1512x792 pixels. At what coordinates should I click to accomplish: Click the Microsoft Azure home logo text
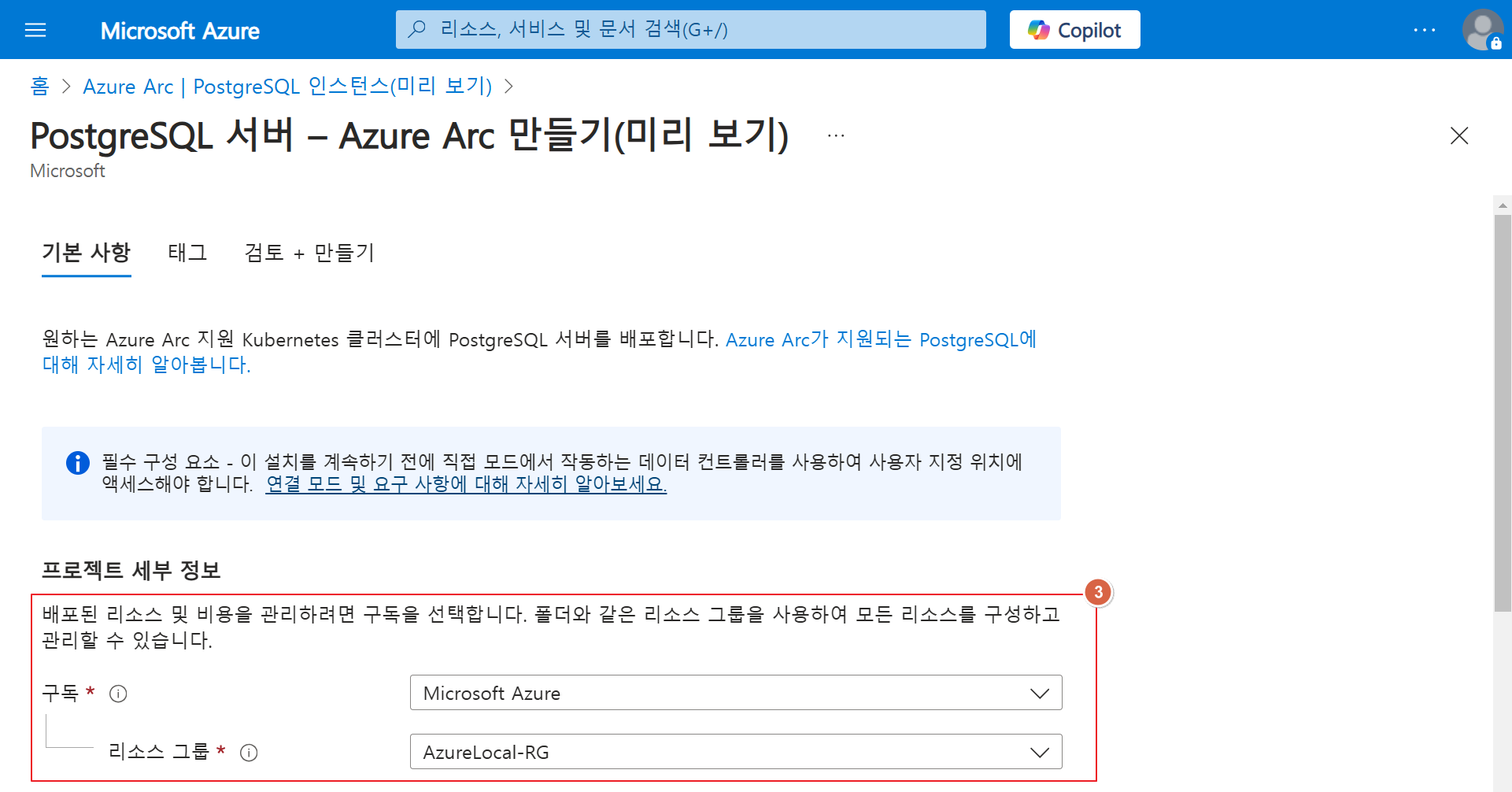coord(179,31)
